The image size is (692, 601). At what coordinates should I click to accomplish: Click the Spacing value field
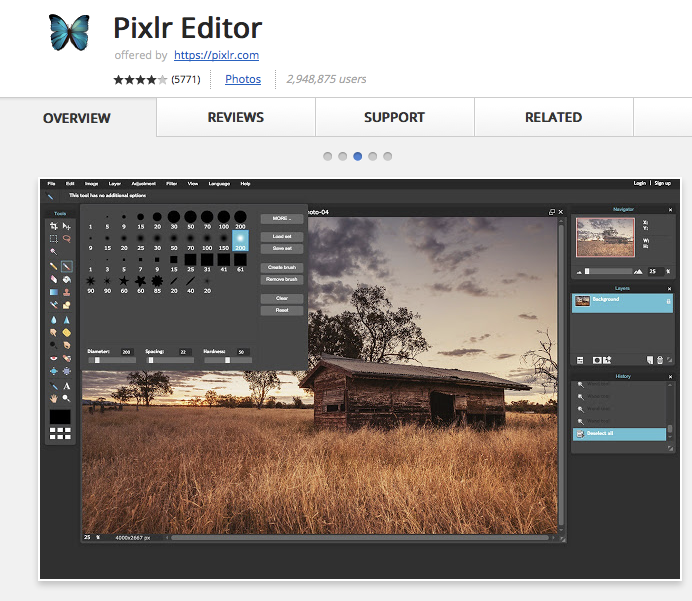click(184, 352)
